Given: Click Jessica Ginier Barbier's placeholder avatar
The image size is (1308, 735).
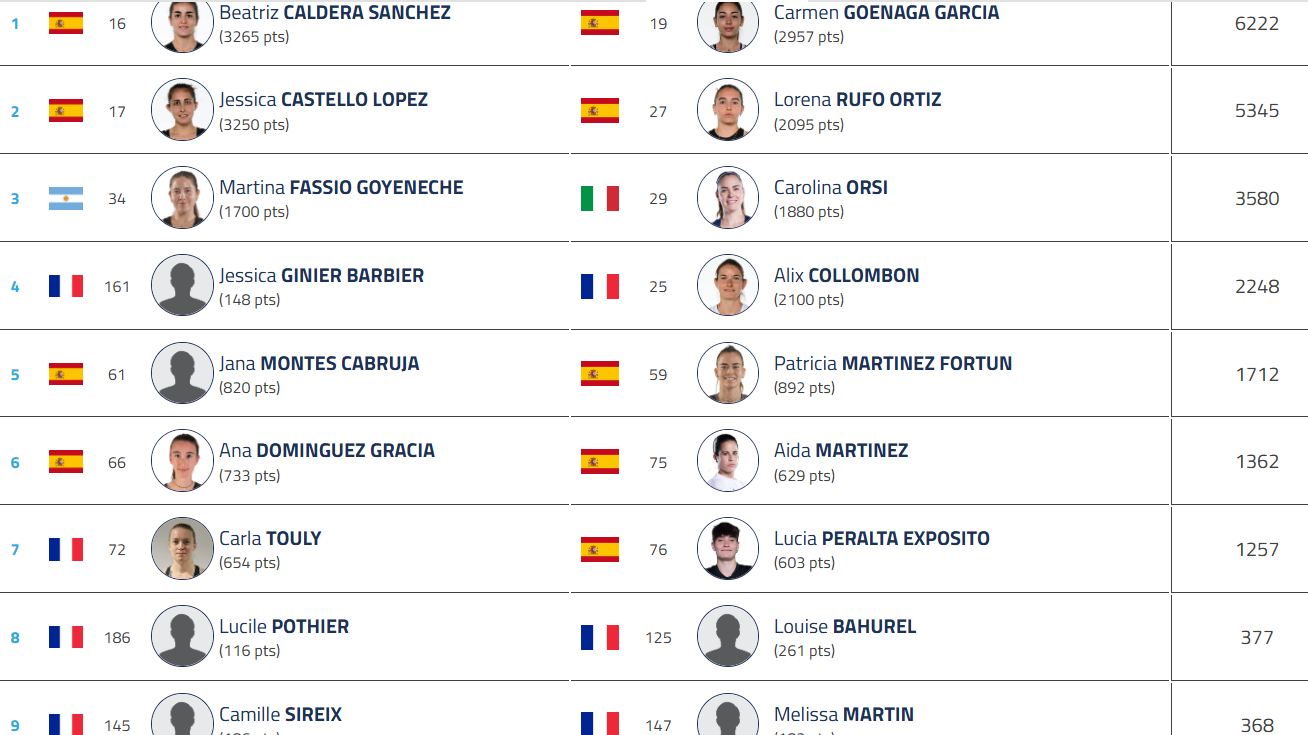Looking at the screenshot, I should (x=182, y=286).
